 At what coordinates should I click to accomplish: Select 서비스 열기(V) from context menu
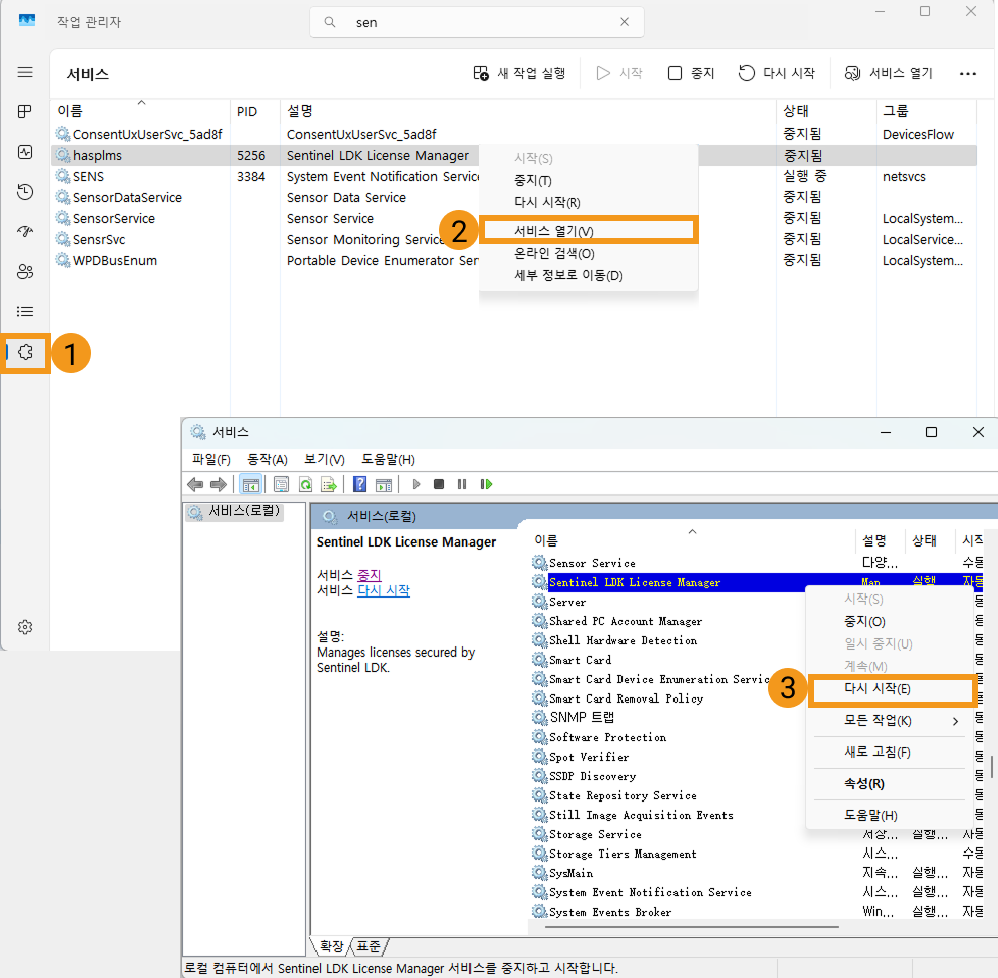point(553,231)
